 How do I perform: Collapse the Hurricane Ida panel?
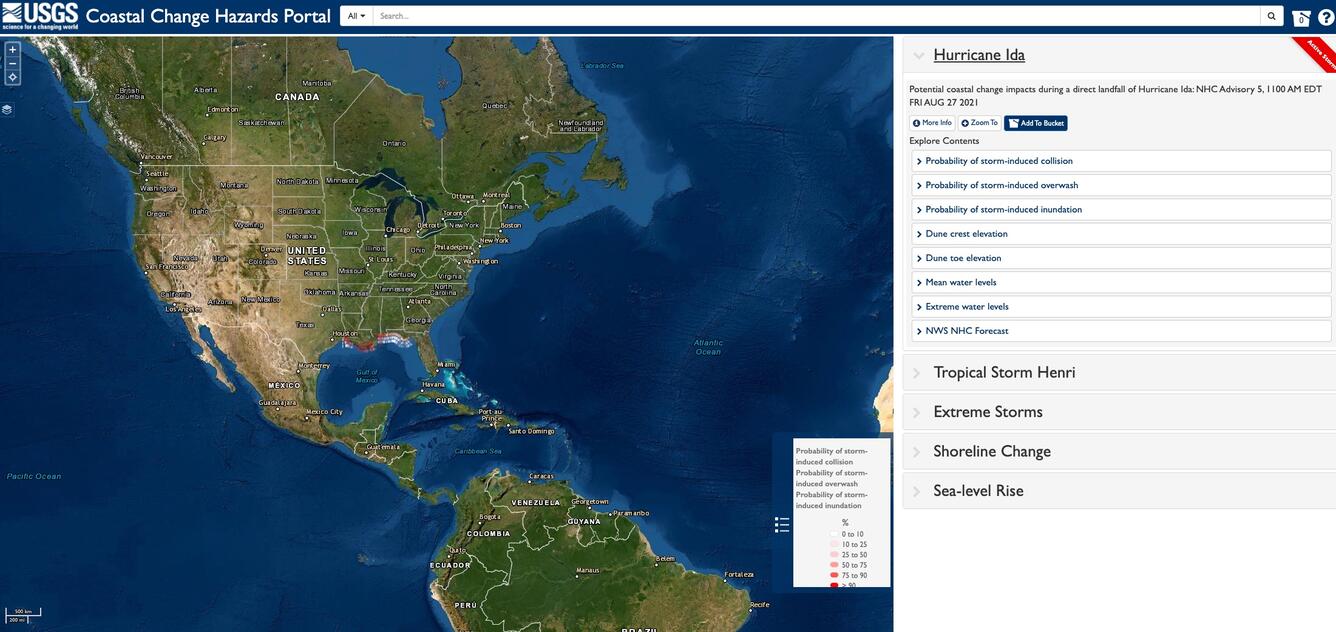[916, 53]
